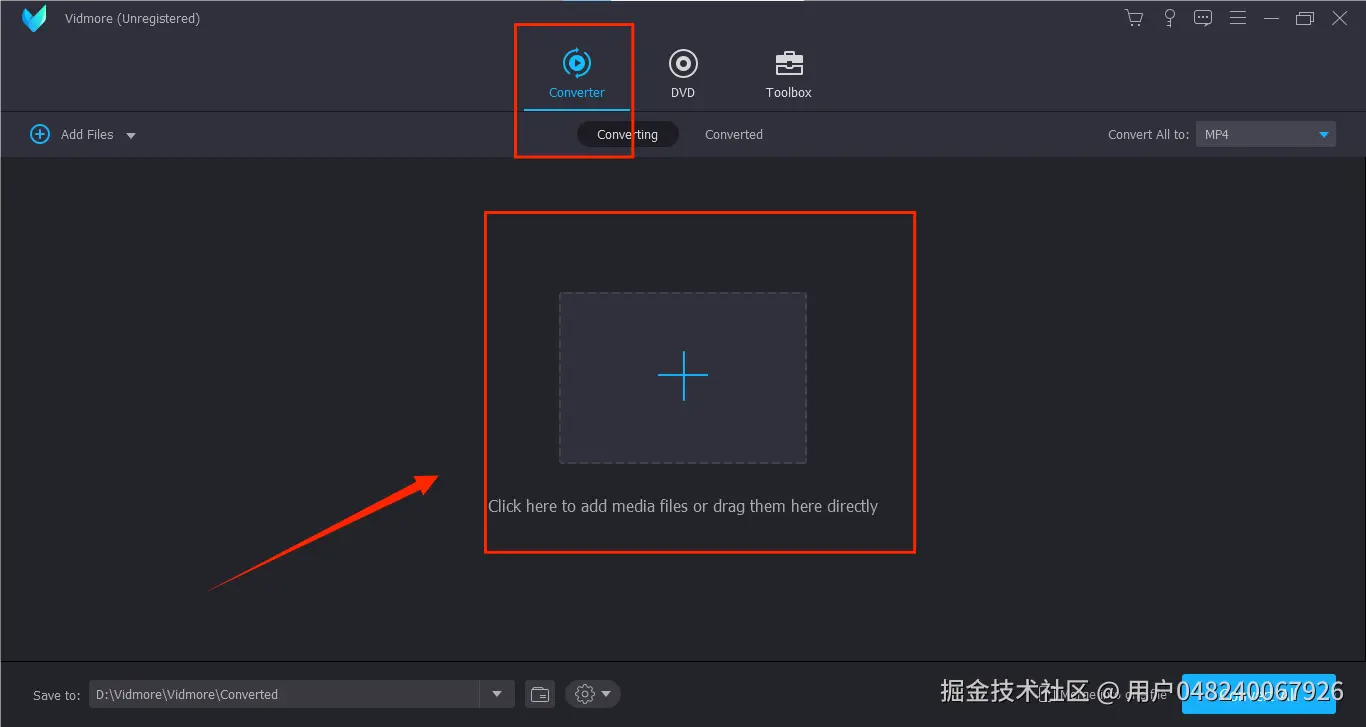This screenshot has height=727, width=1366.
Task: Open the Convert All to MP4 dropdown
Action: [1266, 134]
